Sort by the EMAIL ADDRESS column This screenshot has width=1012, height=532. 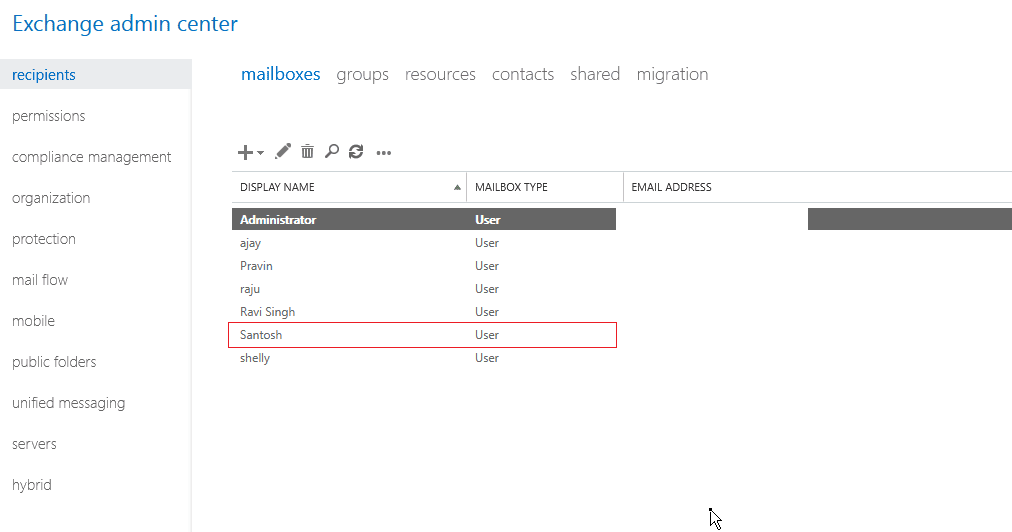click(x=671, y=187)
